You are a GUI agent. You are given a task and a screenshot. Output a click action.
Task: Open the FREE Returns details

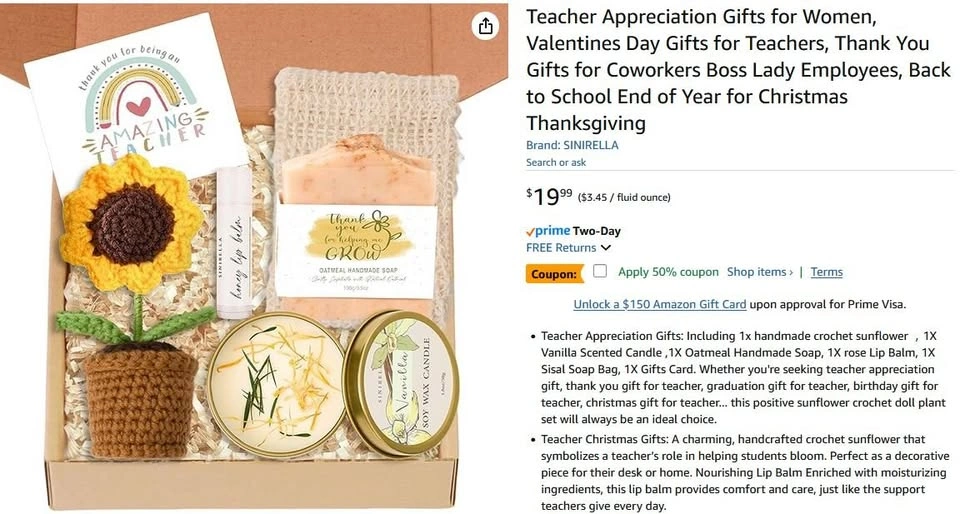(561, 248)
